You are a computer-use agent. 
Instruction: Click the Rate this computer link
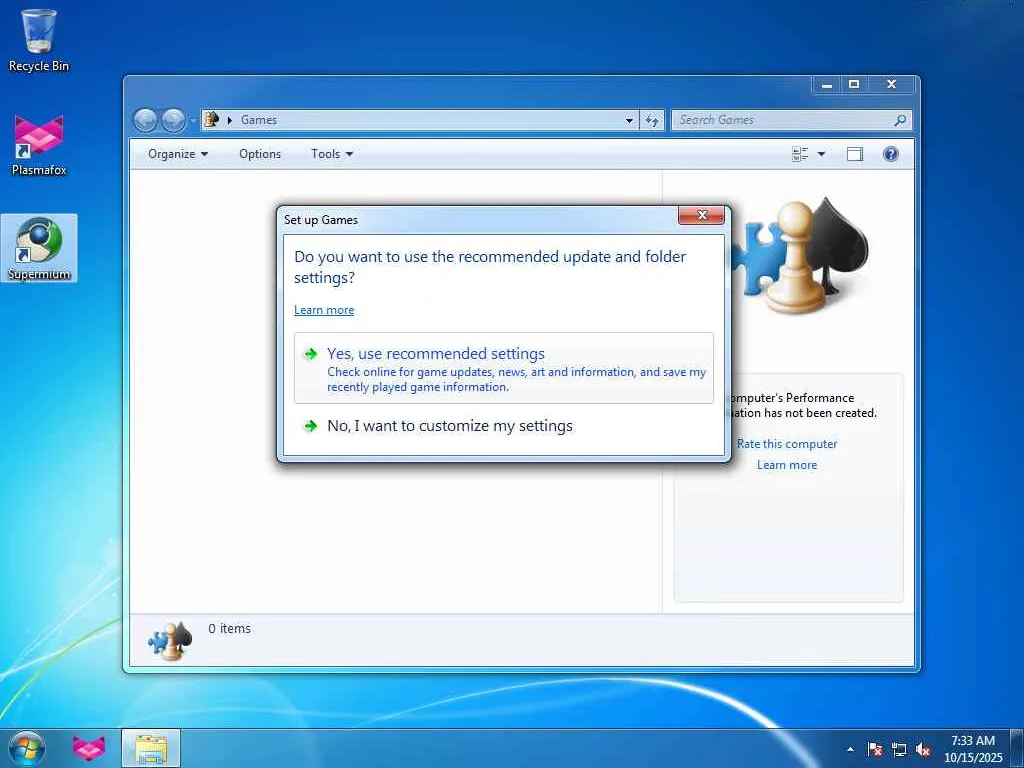click(x=787, y=444)
